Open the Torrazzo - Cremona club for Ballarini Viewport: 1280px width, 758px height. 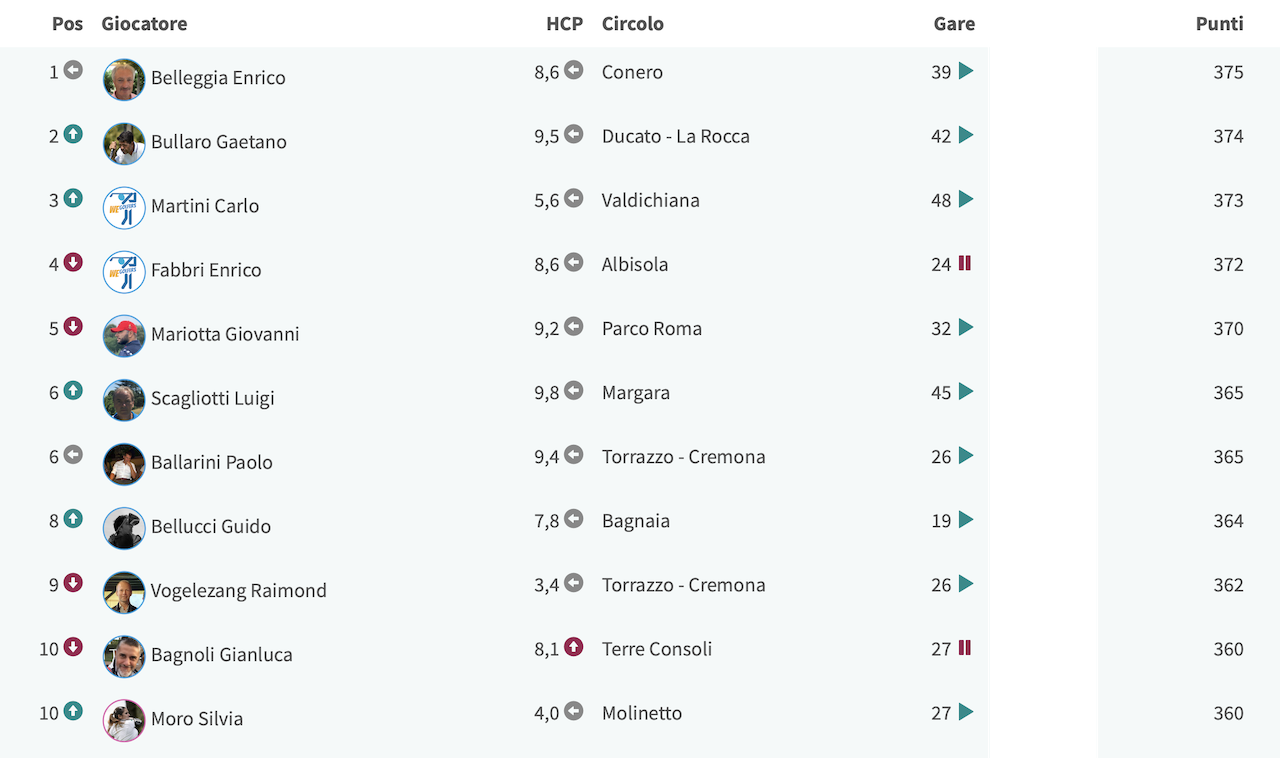click(684, 457)
